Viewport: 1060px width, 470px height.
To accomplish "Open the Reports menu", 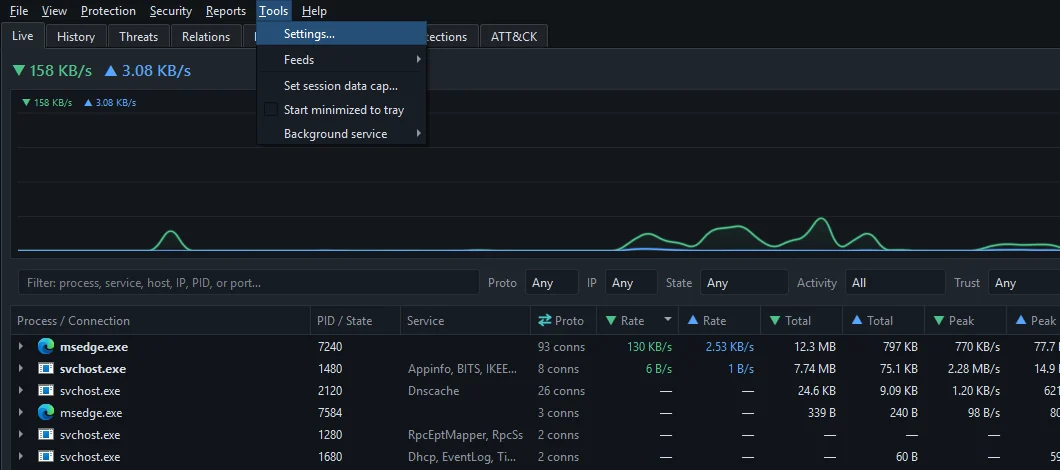I will pos(226,11).
